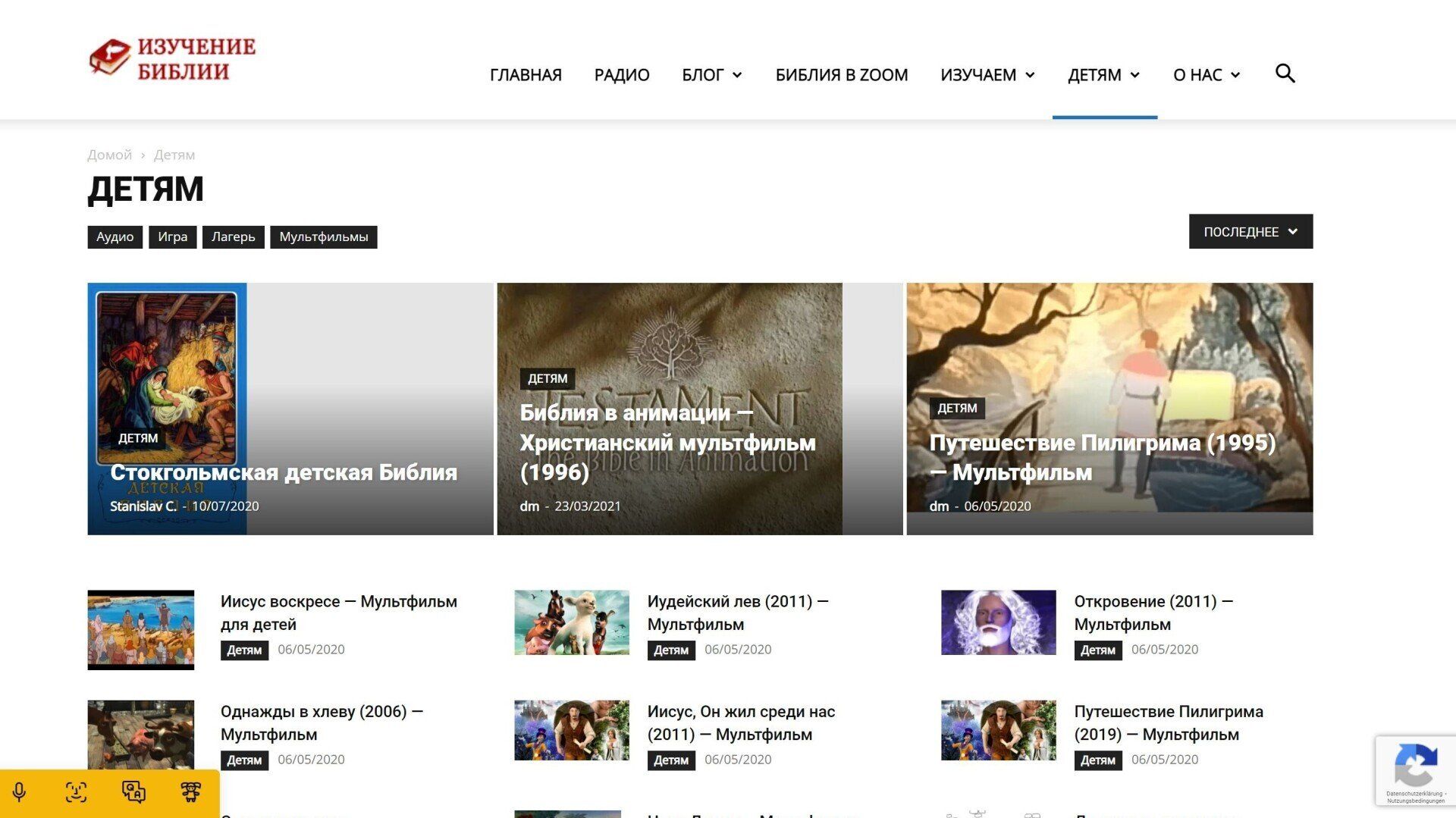Filter by the Игра subcategory
This screenshot has height=818, width=1456.
(x=173, y=237)
